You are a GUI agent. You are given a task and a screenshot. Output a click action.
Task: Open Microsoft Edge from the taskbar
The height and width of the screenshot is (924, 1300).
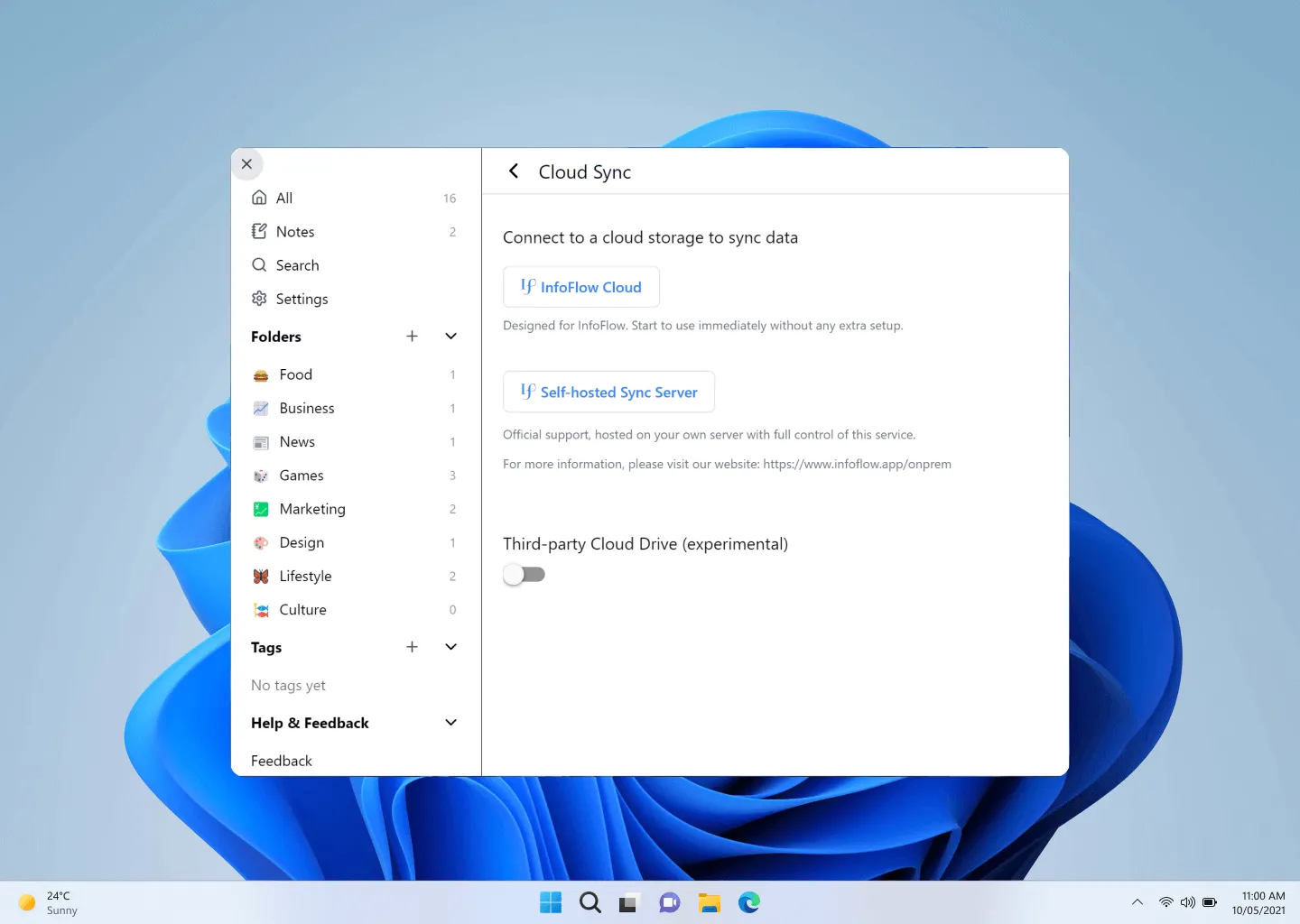click(x=749, y=902)
